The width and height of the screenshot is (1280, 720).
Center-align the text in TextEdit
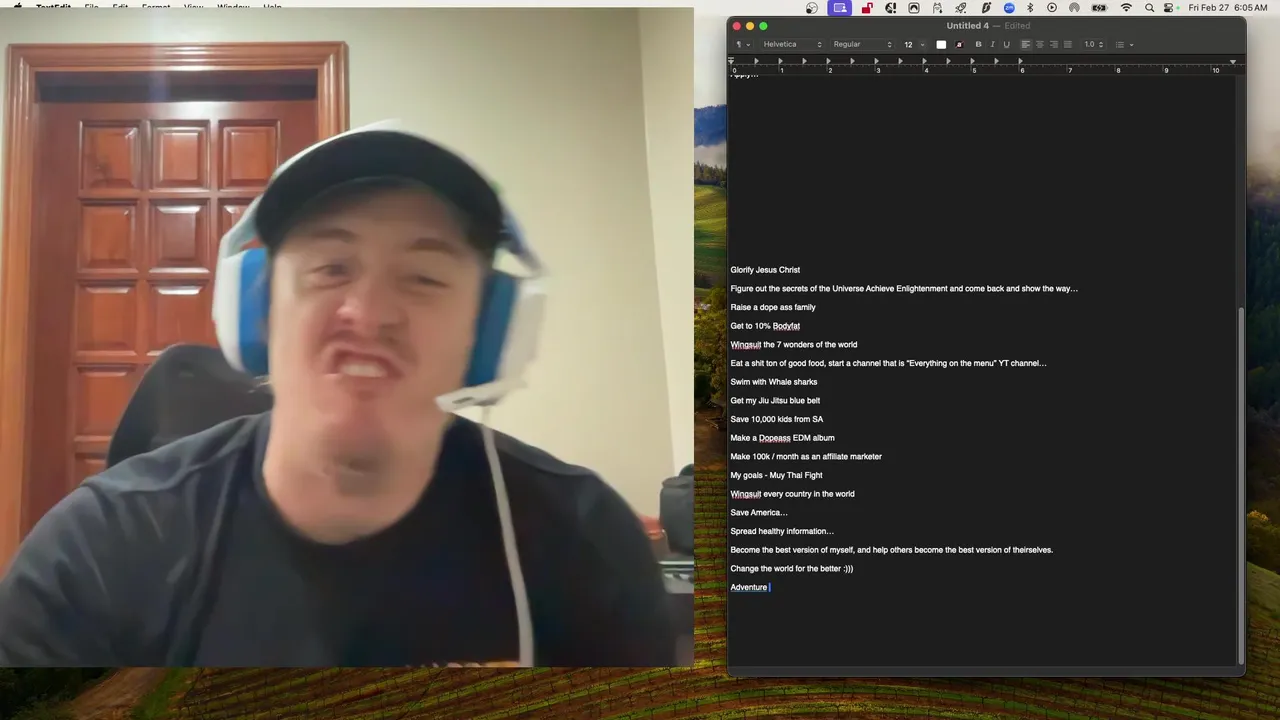pos(1040,44)
